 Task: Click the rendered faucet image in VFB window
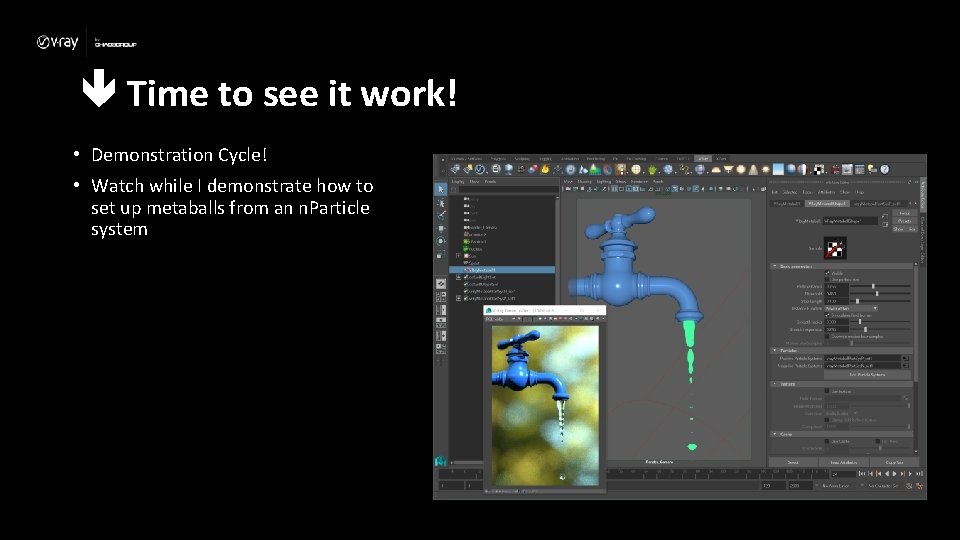point(545,406)
